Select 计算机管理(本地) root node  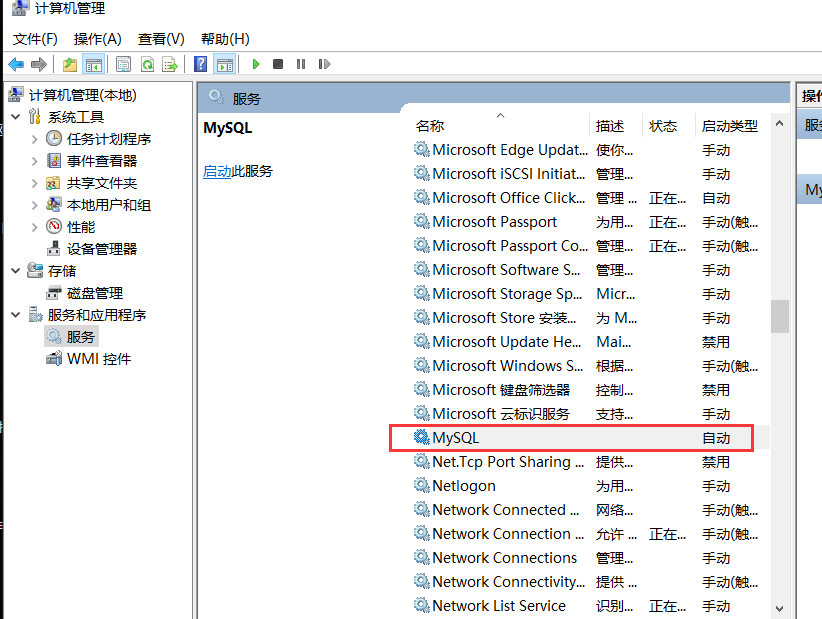82,95
